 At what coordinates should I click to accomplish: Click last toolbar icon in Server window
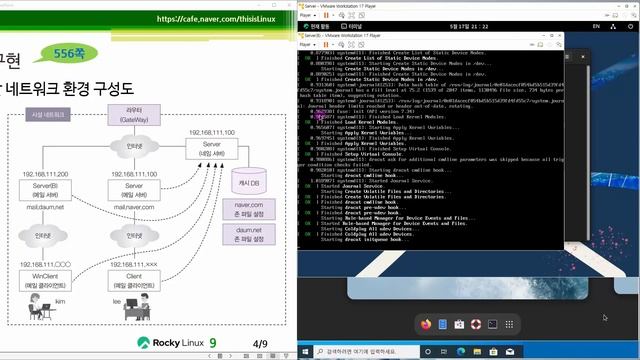634,15
